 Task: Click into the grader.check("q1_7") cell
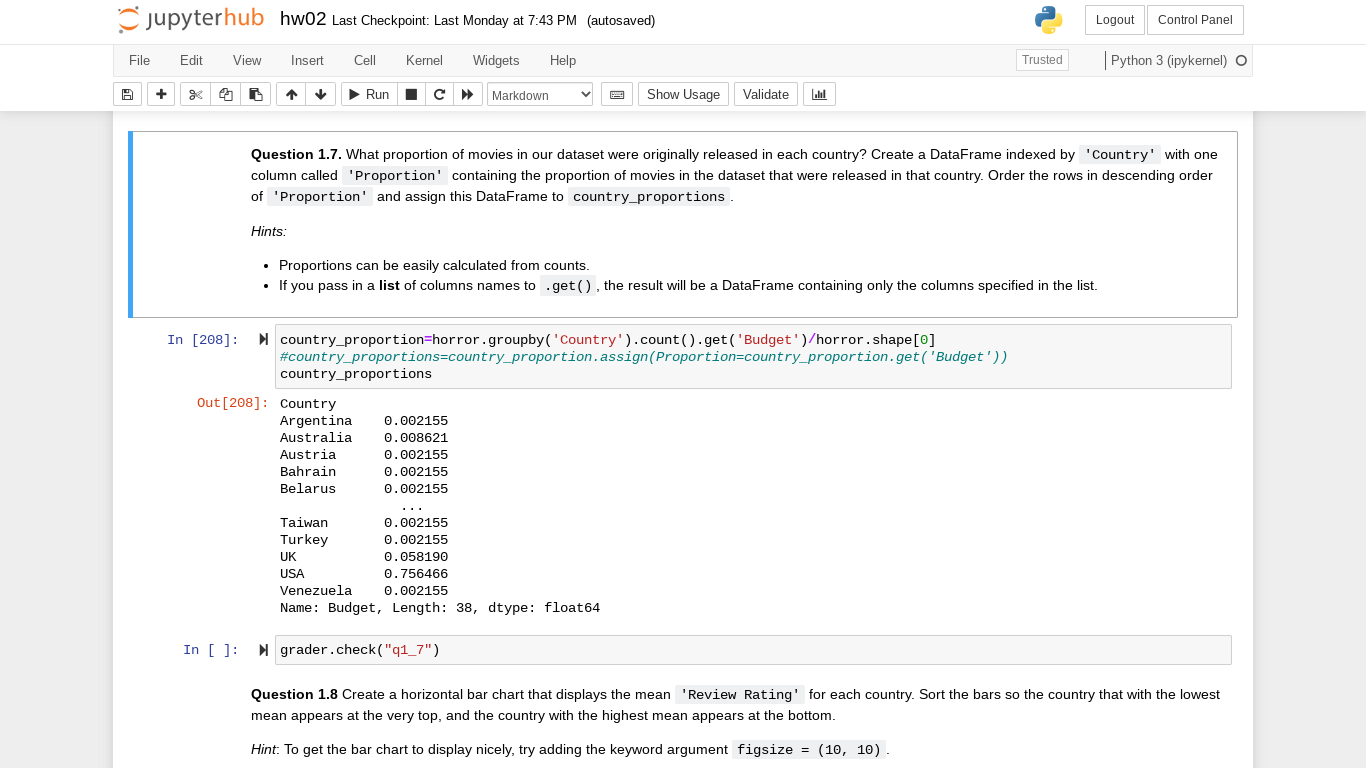[x=753, y=650]
